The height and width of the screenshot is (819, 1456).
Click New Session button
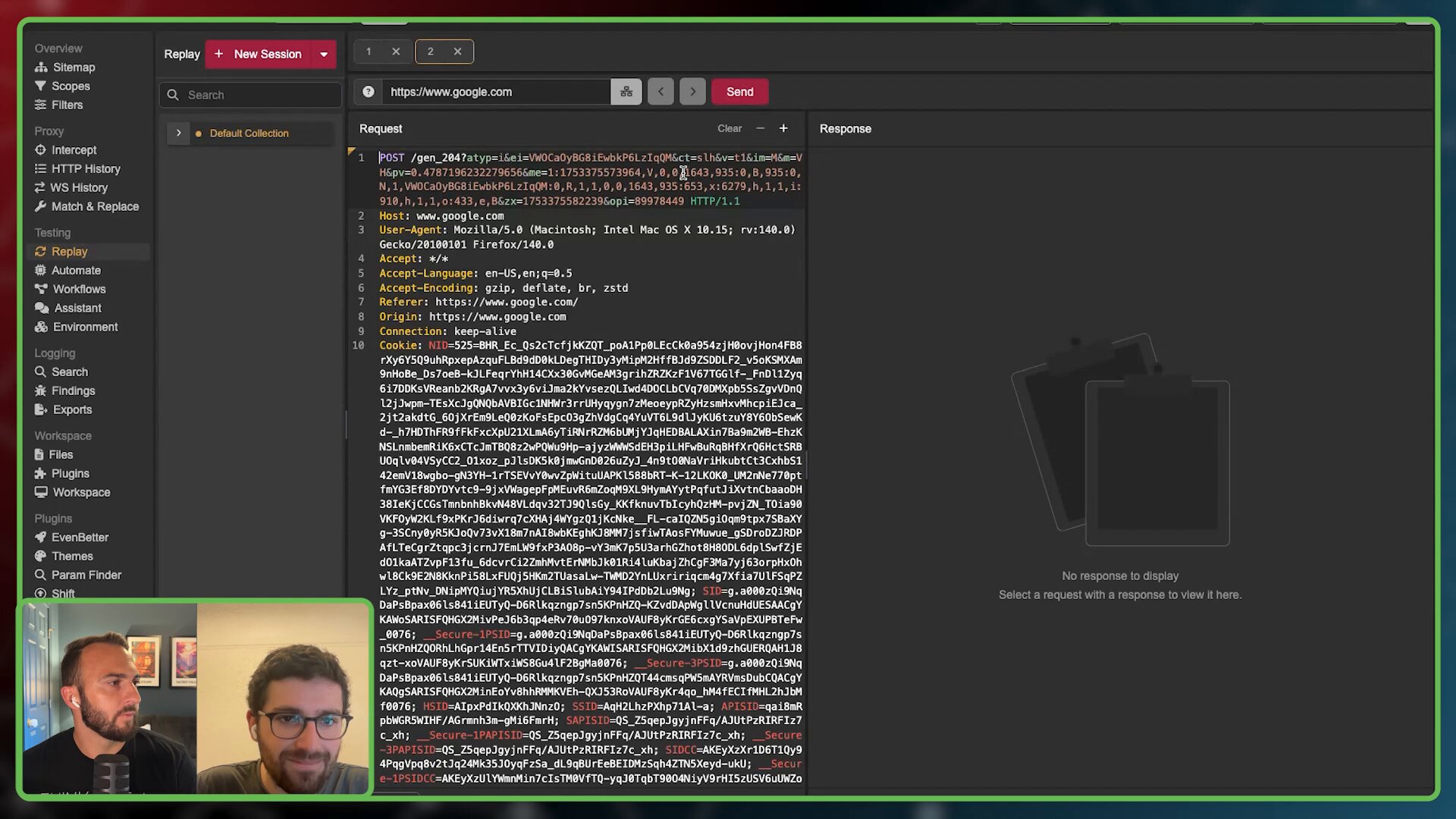(x=259, y=55)
